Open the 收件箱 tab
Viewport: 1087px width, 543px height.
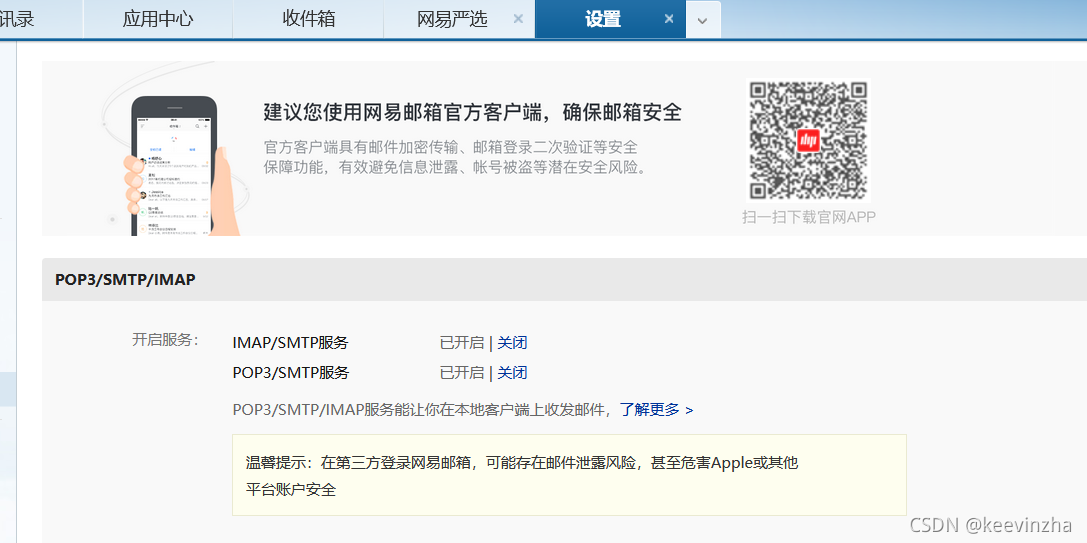point(308,19)
